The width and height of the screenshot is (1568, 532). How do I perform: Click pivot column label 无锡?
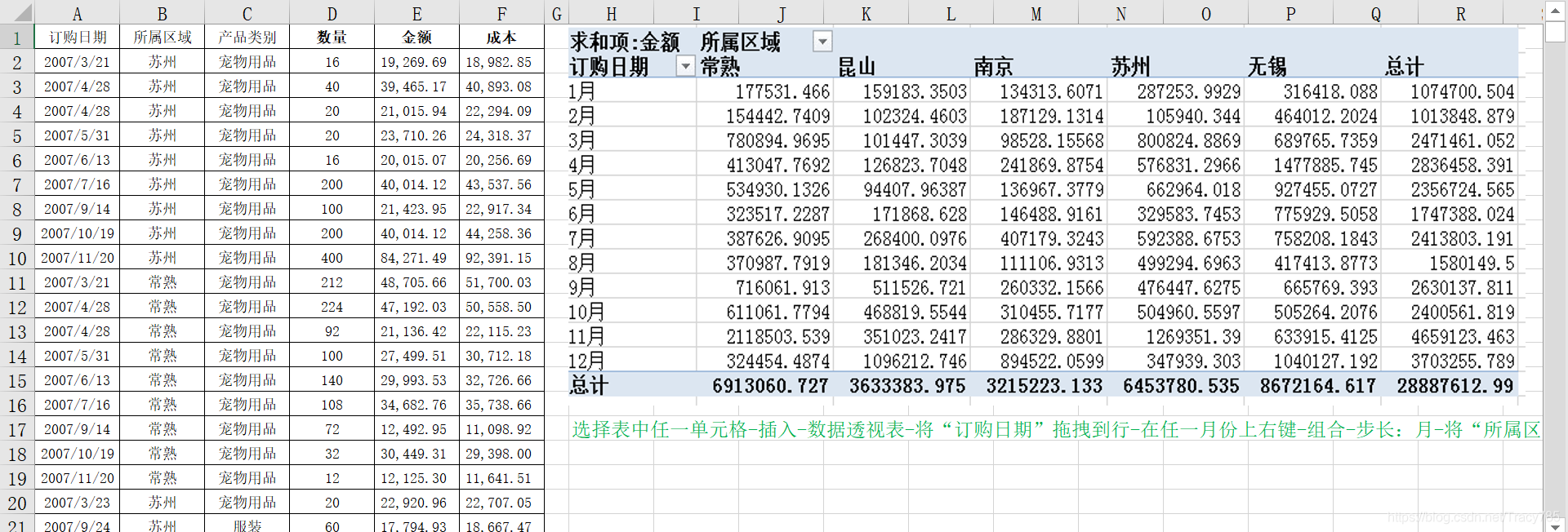pyautogui.click(x=1267, y=67)
